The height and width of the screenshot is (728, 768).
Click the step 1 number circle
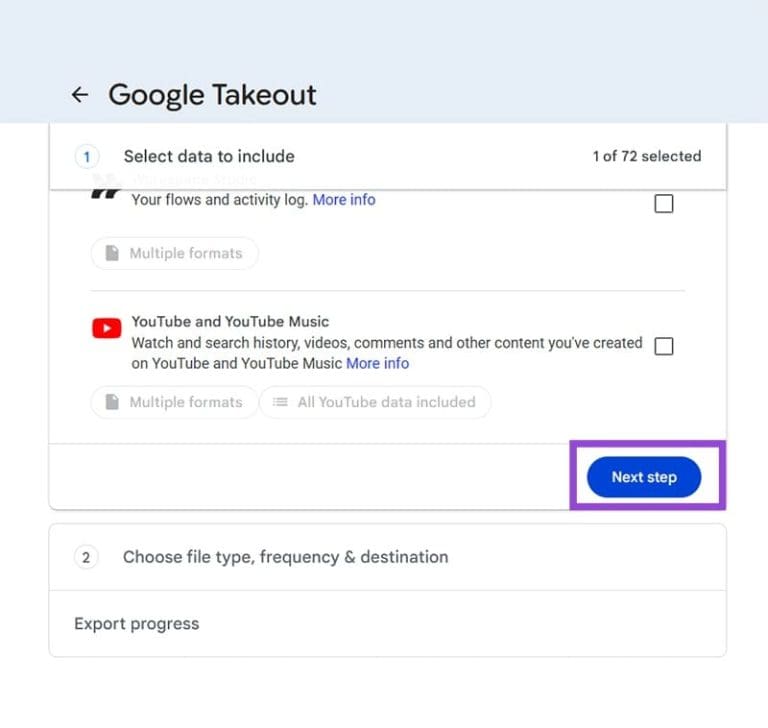coord(87,156)
